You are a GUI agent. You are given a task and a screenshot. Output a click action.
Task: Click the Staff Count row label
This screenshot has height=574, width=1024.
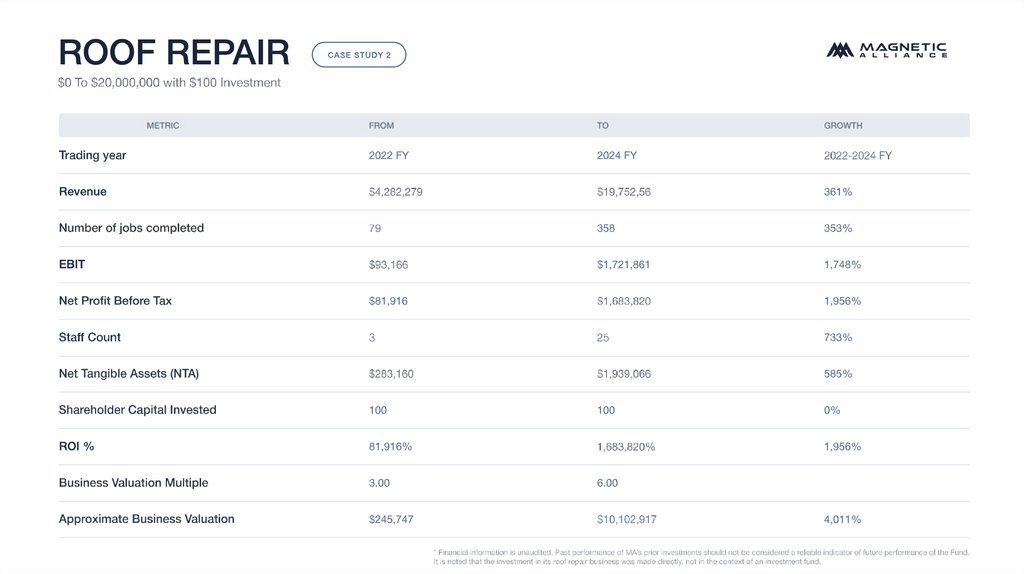(90, 338)
